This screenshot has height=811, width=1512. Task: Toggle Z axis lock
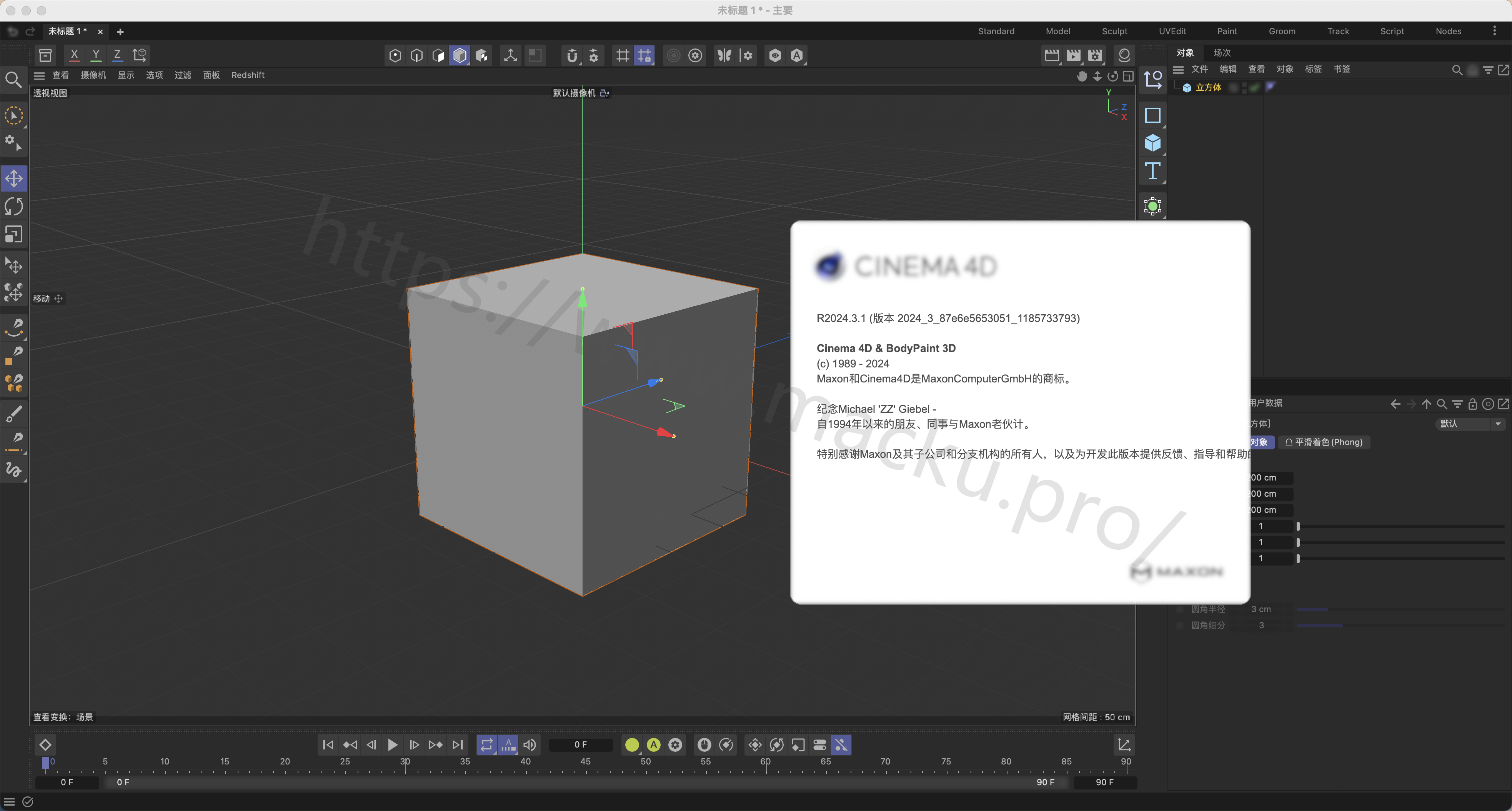coord(117,55)
